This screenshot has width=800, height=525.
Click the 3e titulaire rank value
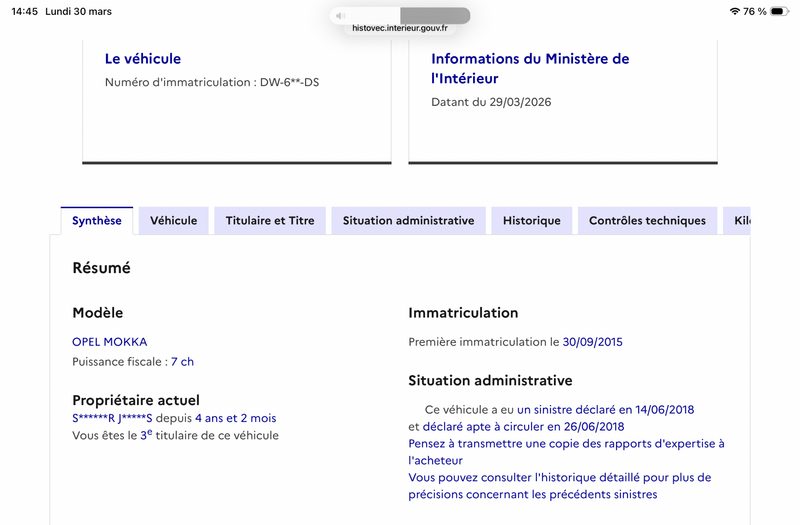[146, 435]
